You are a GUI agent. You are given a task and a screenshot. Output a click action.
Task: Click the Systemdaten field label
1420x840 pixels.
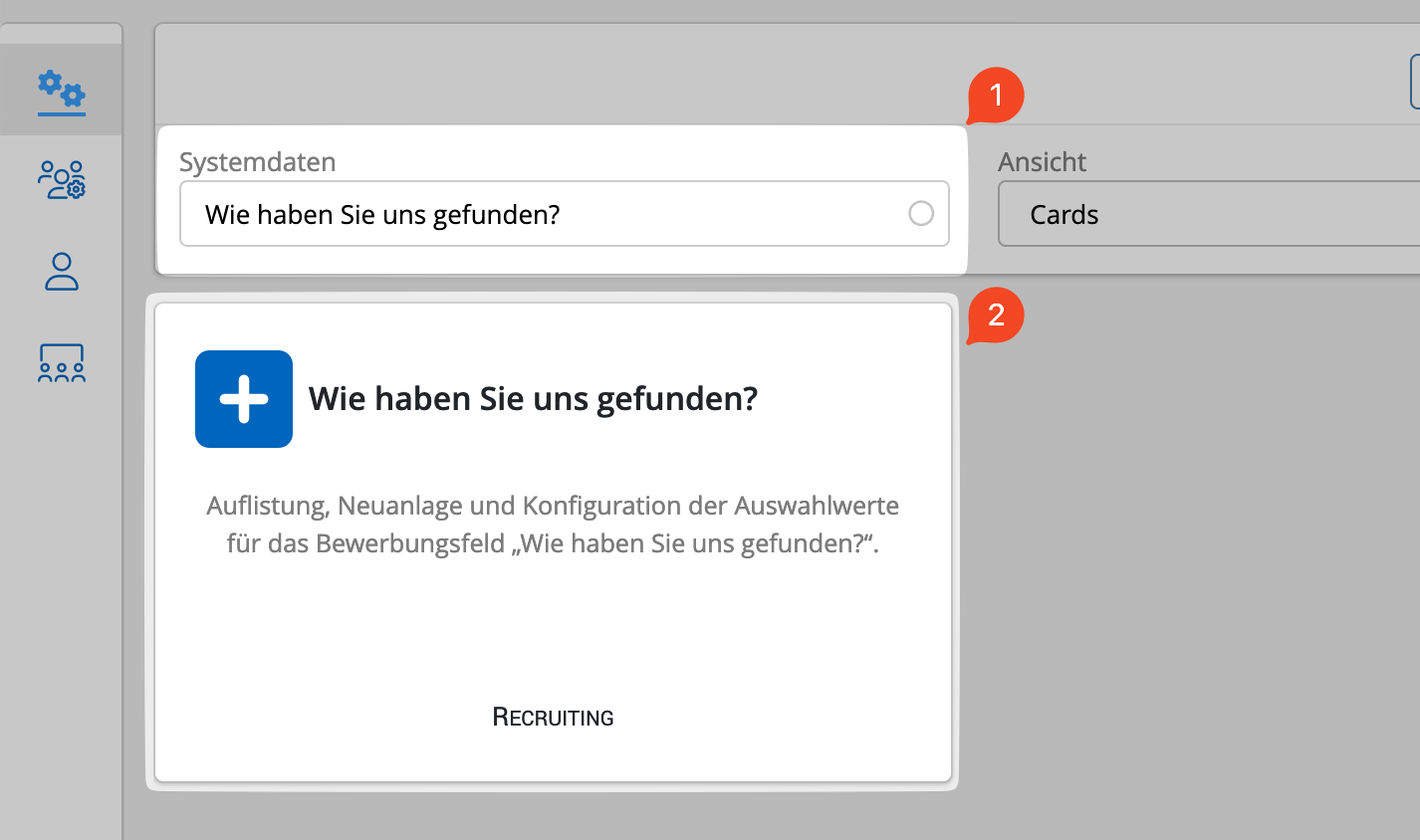tap(257, 162)
